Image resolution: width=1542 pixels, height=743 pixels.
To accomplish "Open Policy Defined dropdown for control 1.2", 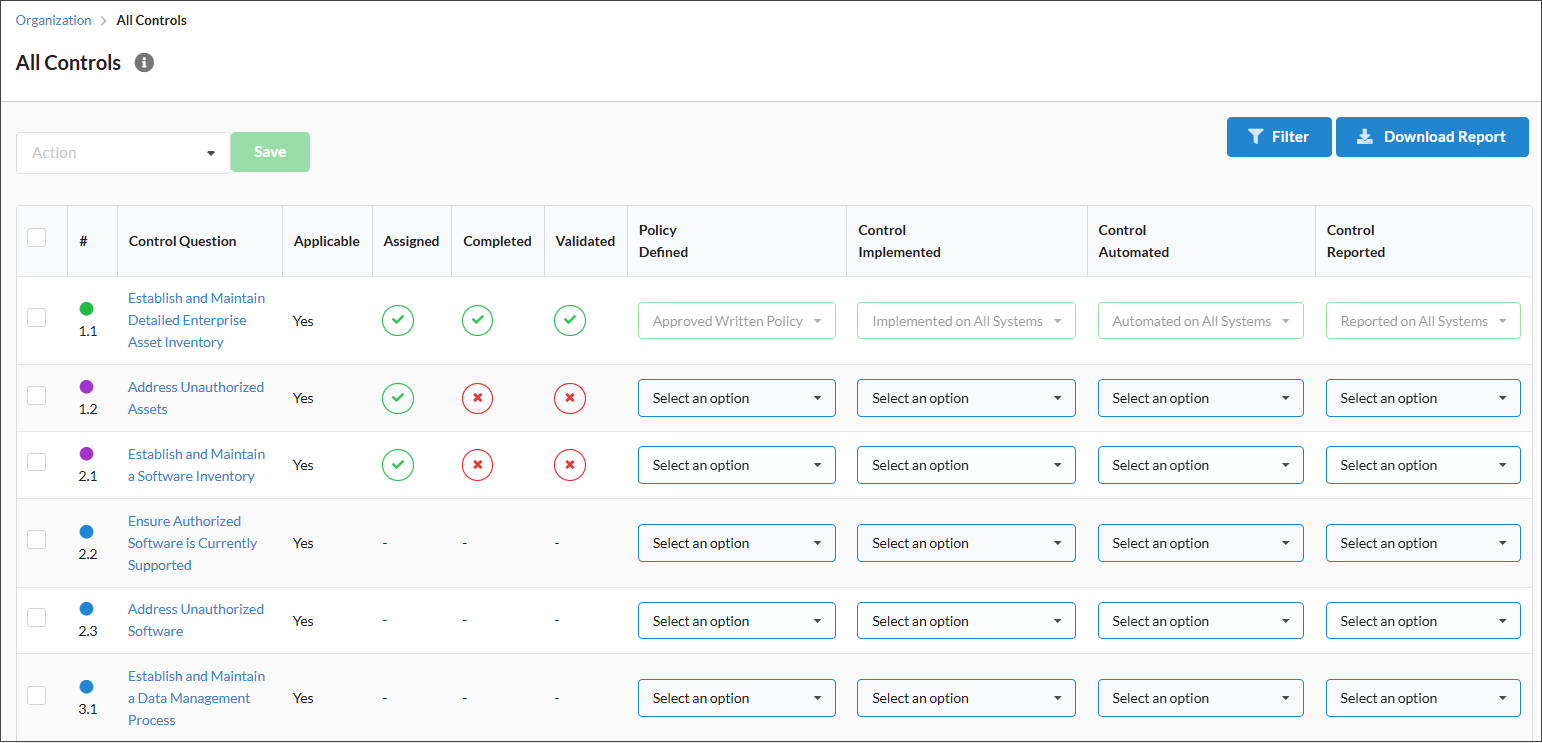I will [737, 398].
